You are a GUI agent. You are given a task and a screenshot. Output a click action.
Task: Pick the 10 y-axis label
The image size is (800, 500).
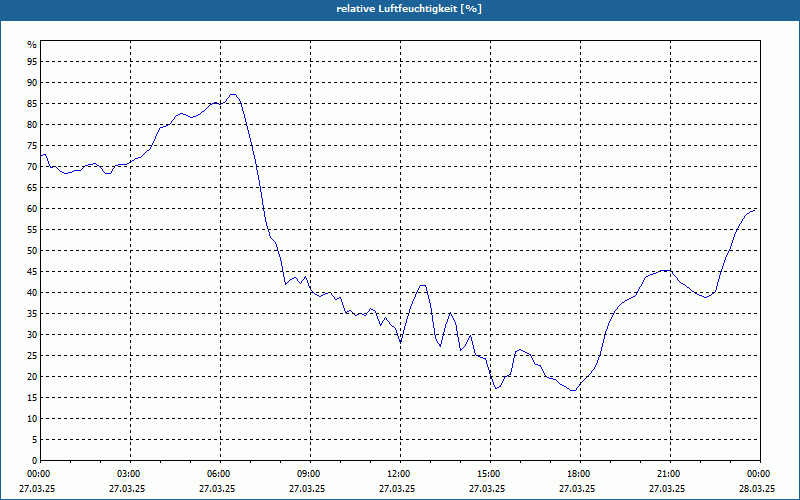click(x=32, y=419)
